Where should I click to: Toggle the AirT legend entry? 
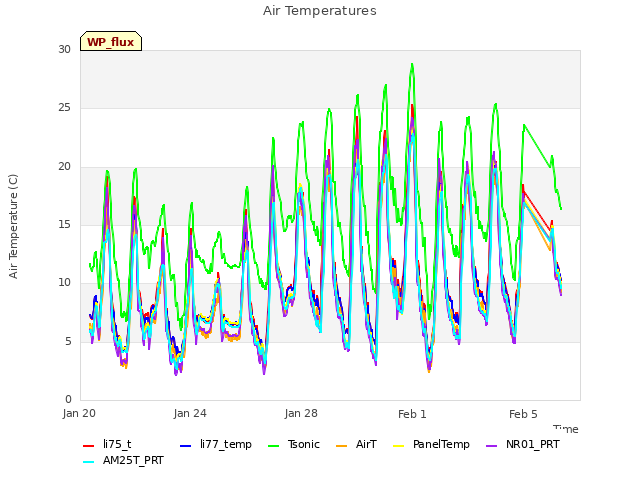pyautogui.click(x=356, y=444)
